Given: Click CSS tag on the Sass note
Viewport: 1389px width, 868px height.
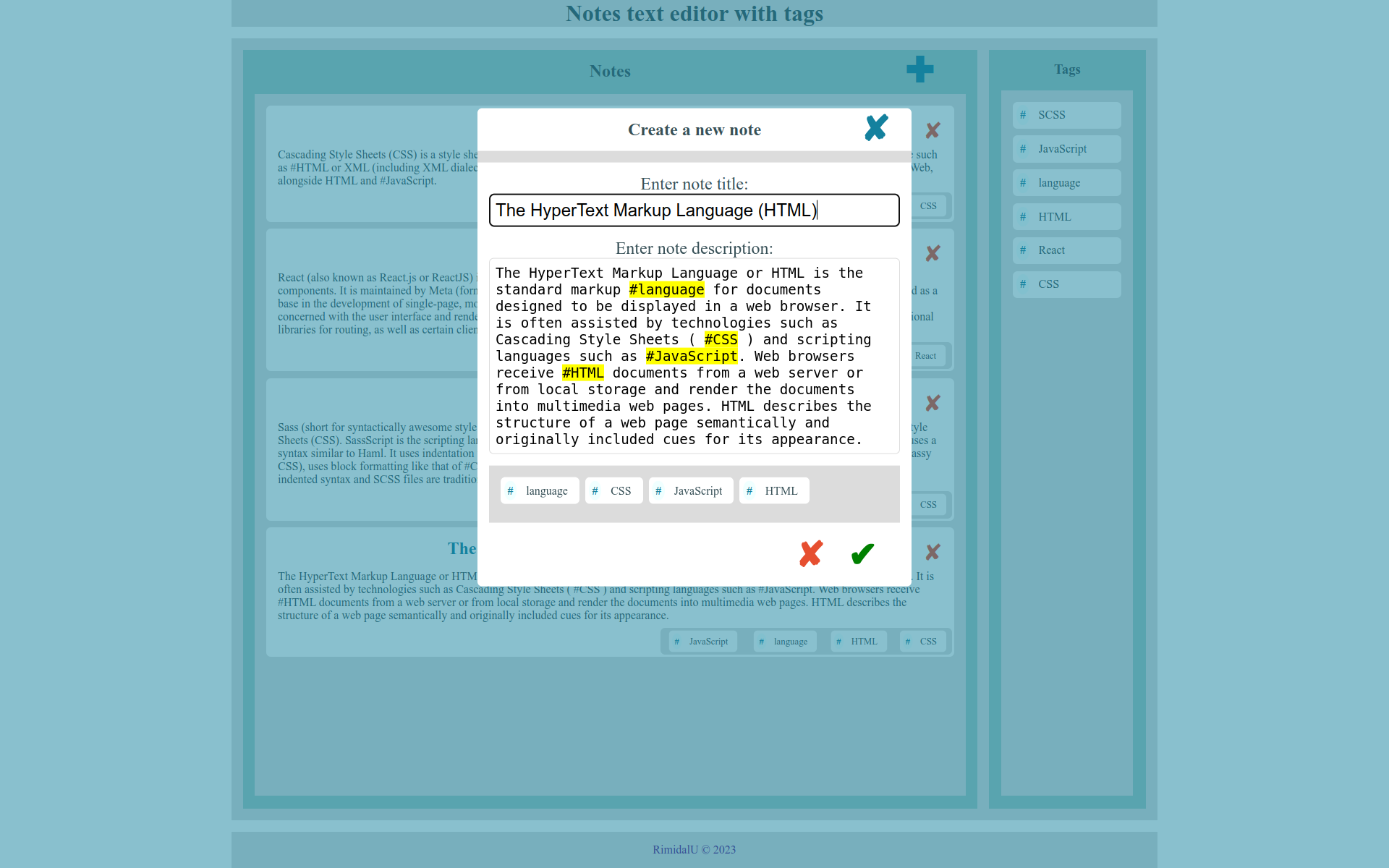Looking at the screenshot, I should point(927,505).
